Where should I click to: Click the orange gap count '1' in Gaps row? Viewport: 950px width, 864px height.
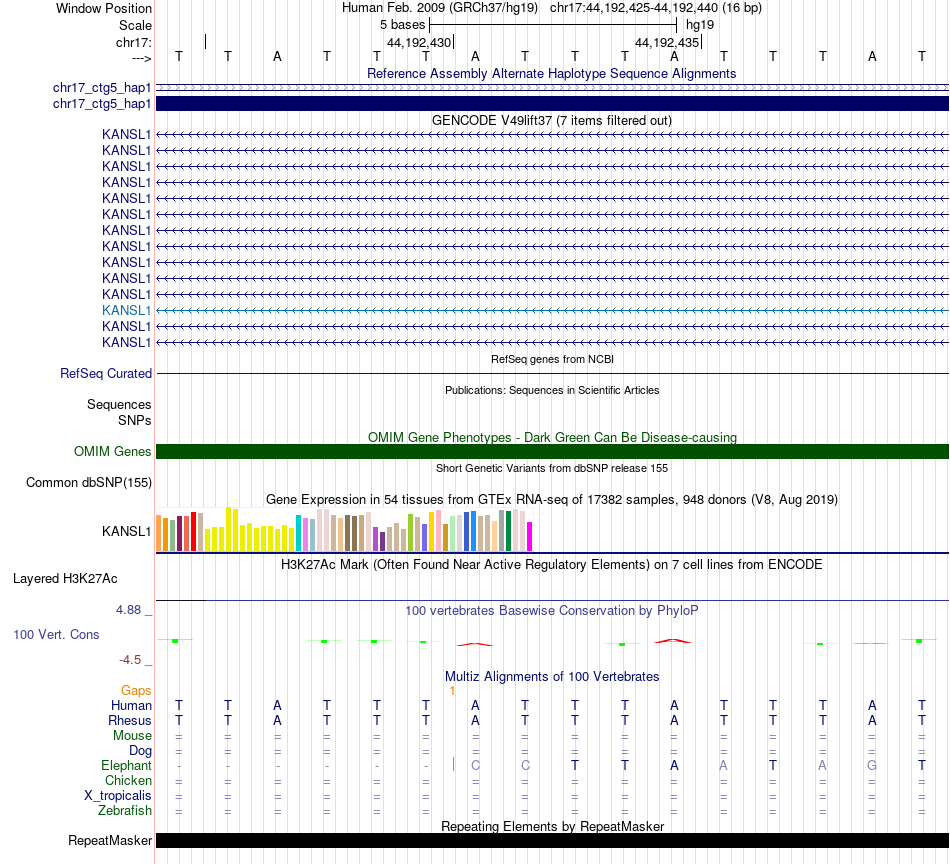tap(453, 691)
